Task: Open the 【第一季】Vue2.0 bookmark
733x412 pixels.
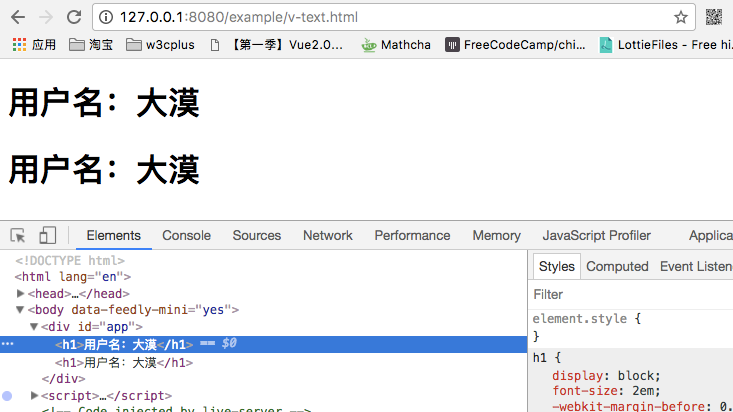Action: pos(277,45)
